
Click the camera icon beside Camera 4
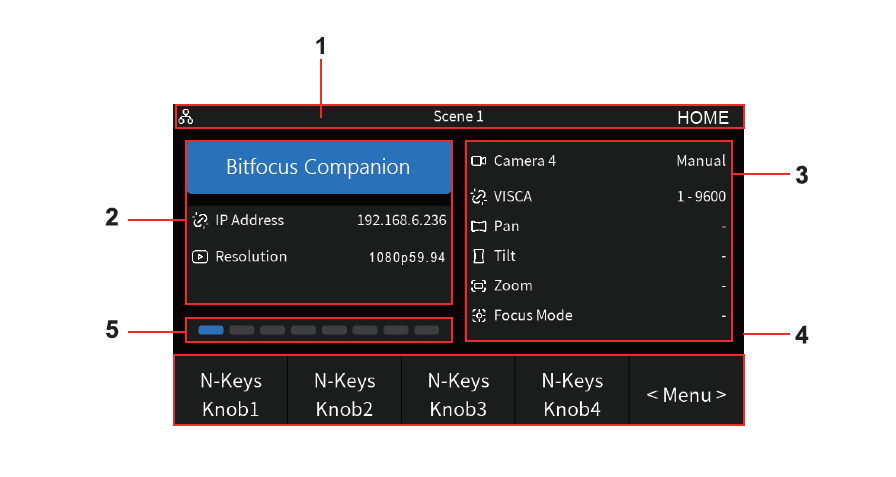tap(478, 161)
